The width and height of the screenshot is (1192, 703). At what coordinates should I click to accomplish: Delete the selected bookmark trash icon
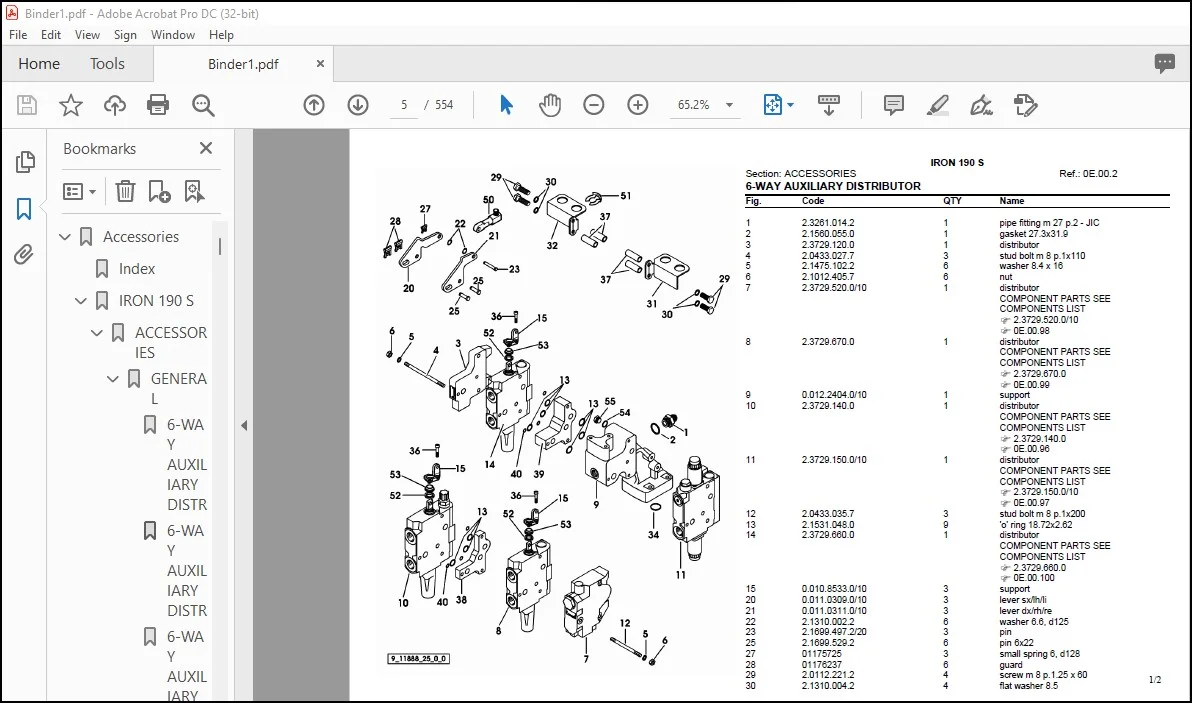125,192
